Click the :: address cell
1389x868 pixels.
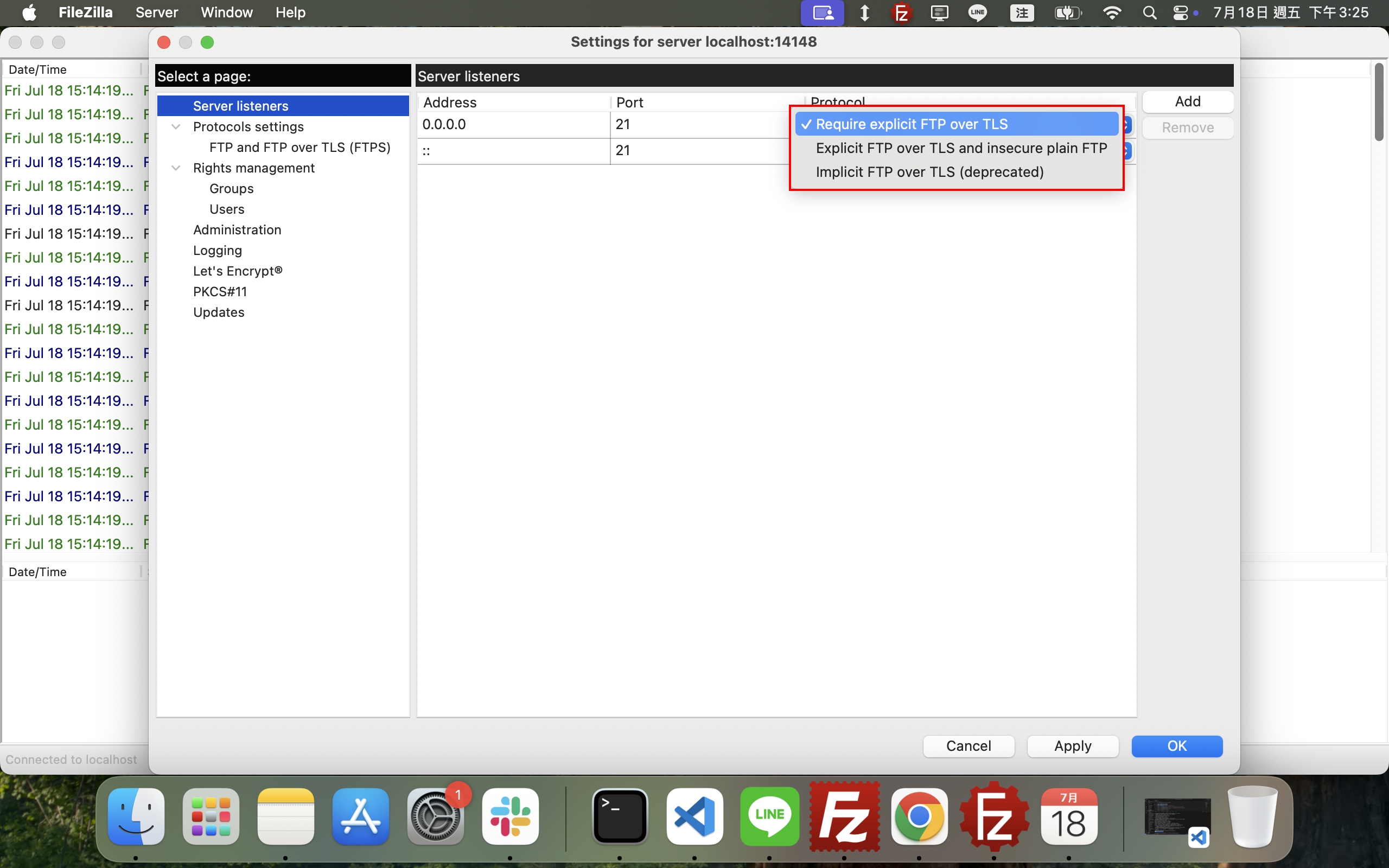(x=514, y=151)
